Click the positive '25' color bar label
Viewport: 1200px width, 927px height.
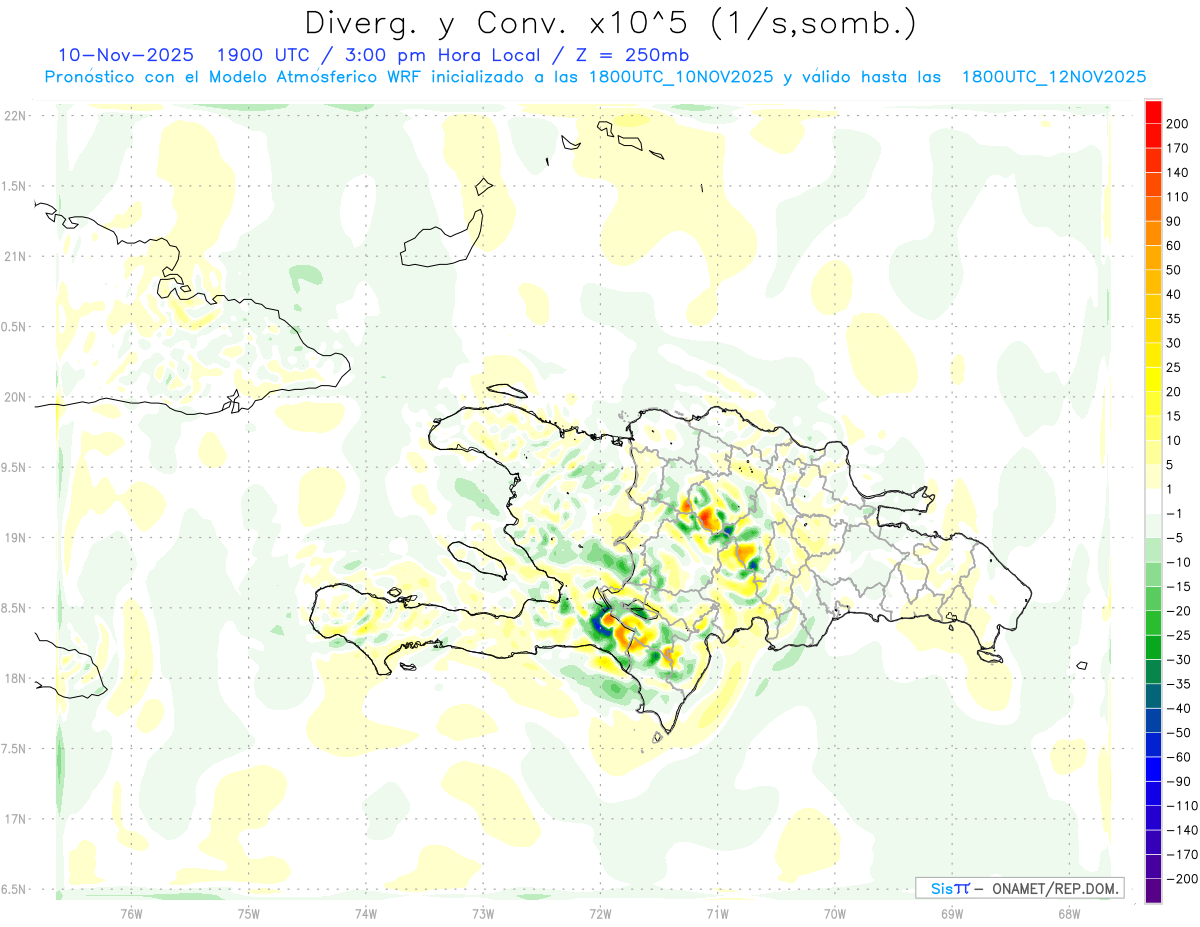tap(1174, 368)
